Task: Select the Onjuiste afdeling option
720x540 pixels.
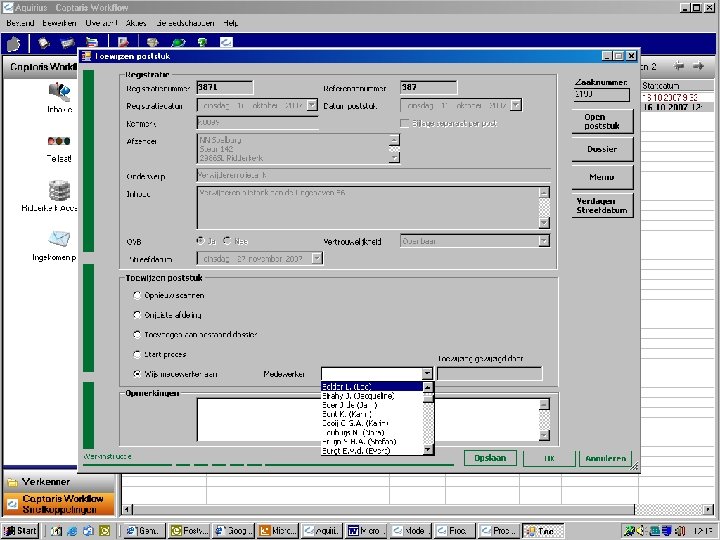Action: coord(137,315)
